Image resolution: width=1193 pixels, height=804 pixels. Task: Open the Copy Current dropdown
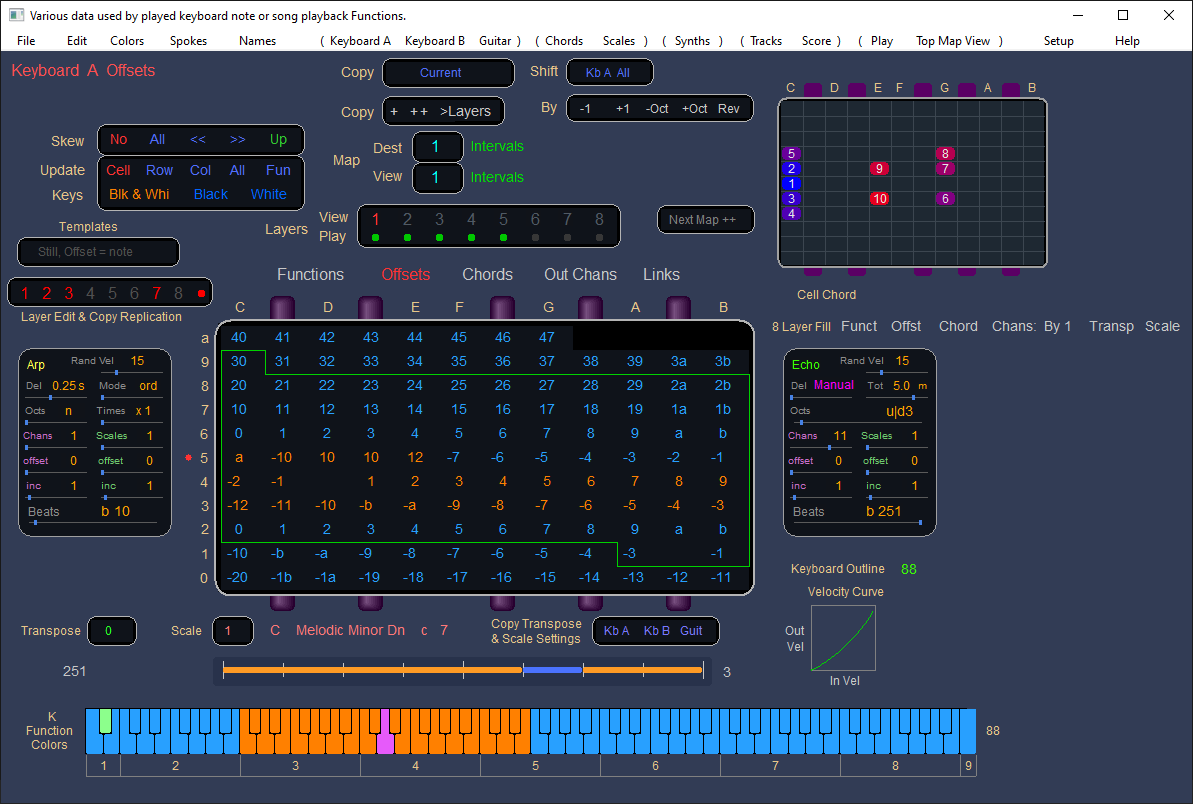pos(448,73)
